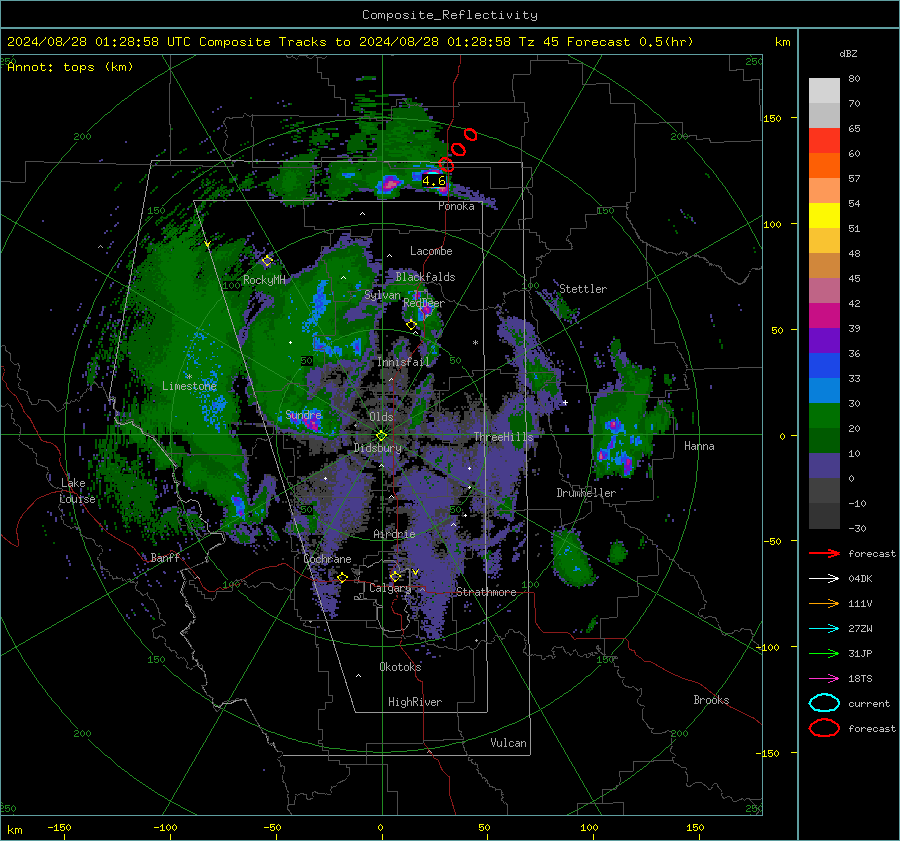
Task: Click the Airdrie label
Action: coord(394,534)
